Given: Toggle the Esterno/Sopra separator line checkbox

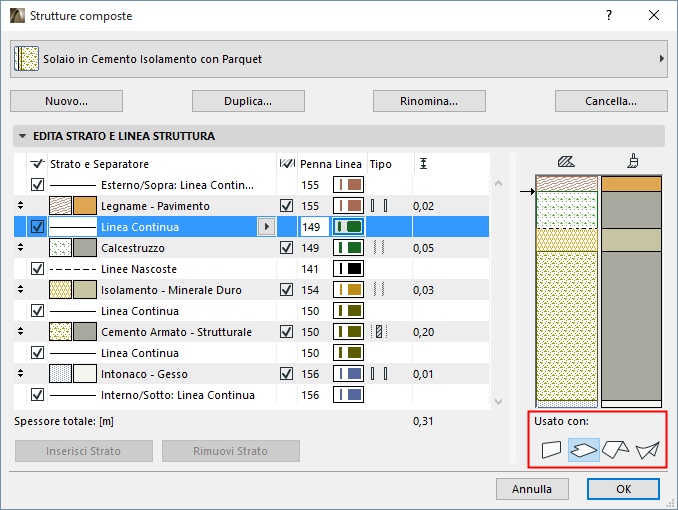Looking at the screenshot, I should click(38, 185).
